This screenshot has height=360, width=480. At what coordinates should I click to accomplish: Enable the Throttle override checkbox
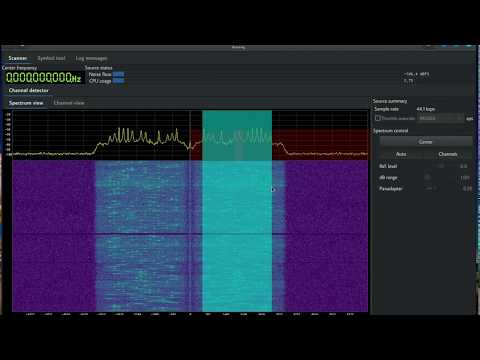[x=378, y=118]
